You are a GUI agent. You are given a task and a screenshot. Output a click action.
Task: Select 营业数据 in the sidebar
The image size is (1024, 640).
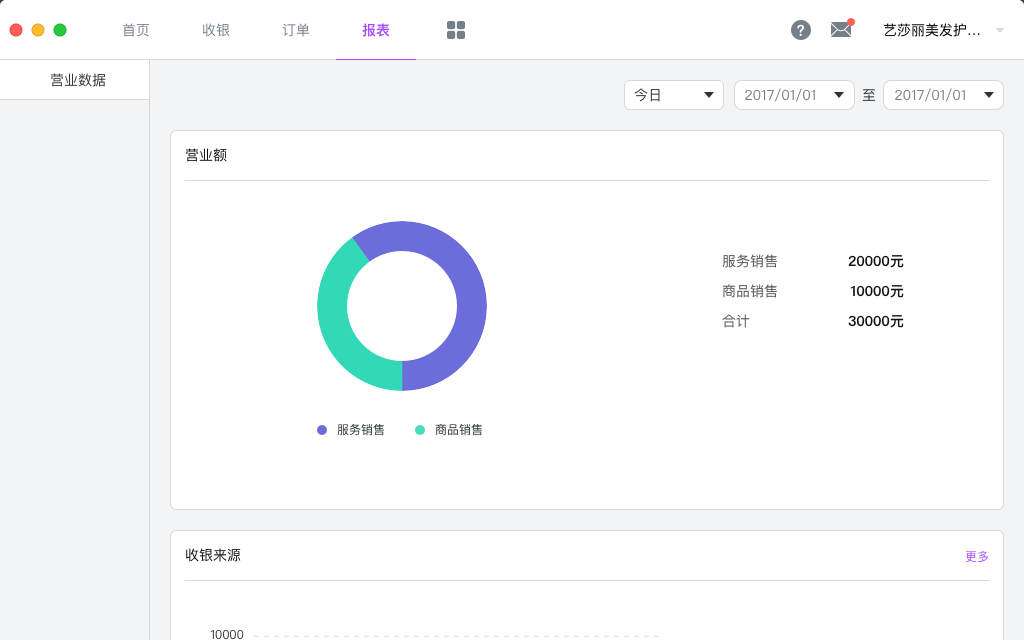click(78, 80)
